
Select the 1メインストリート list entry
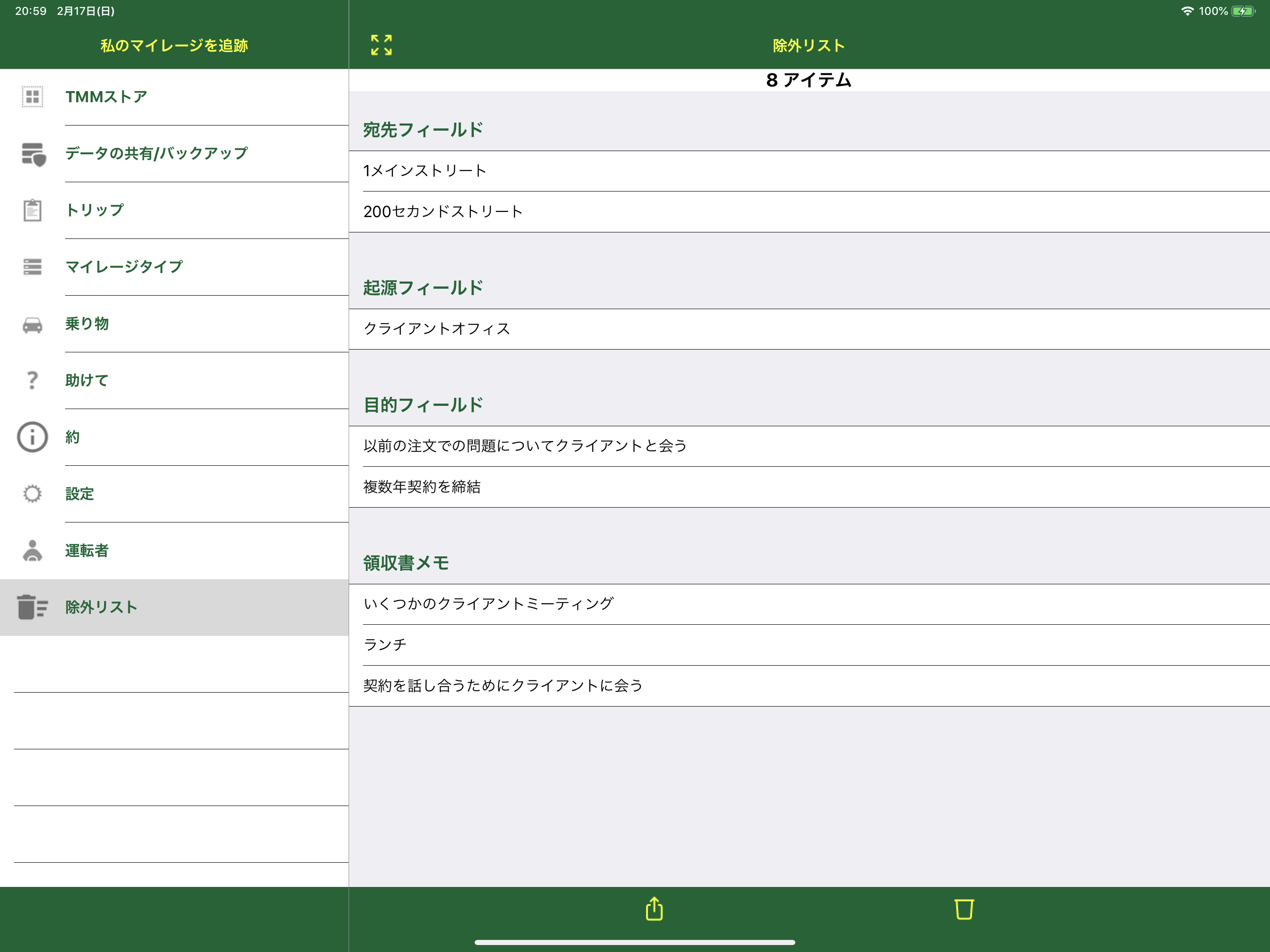pos(425,171)
